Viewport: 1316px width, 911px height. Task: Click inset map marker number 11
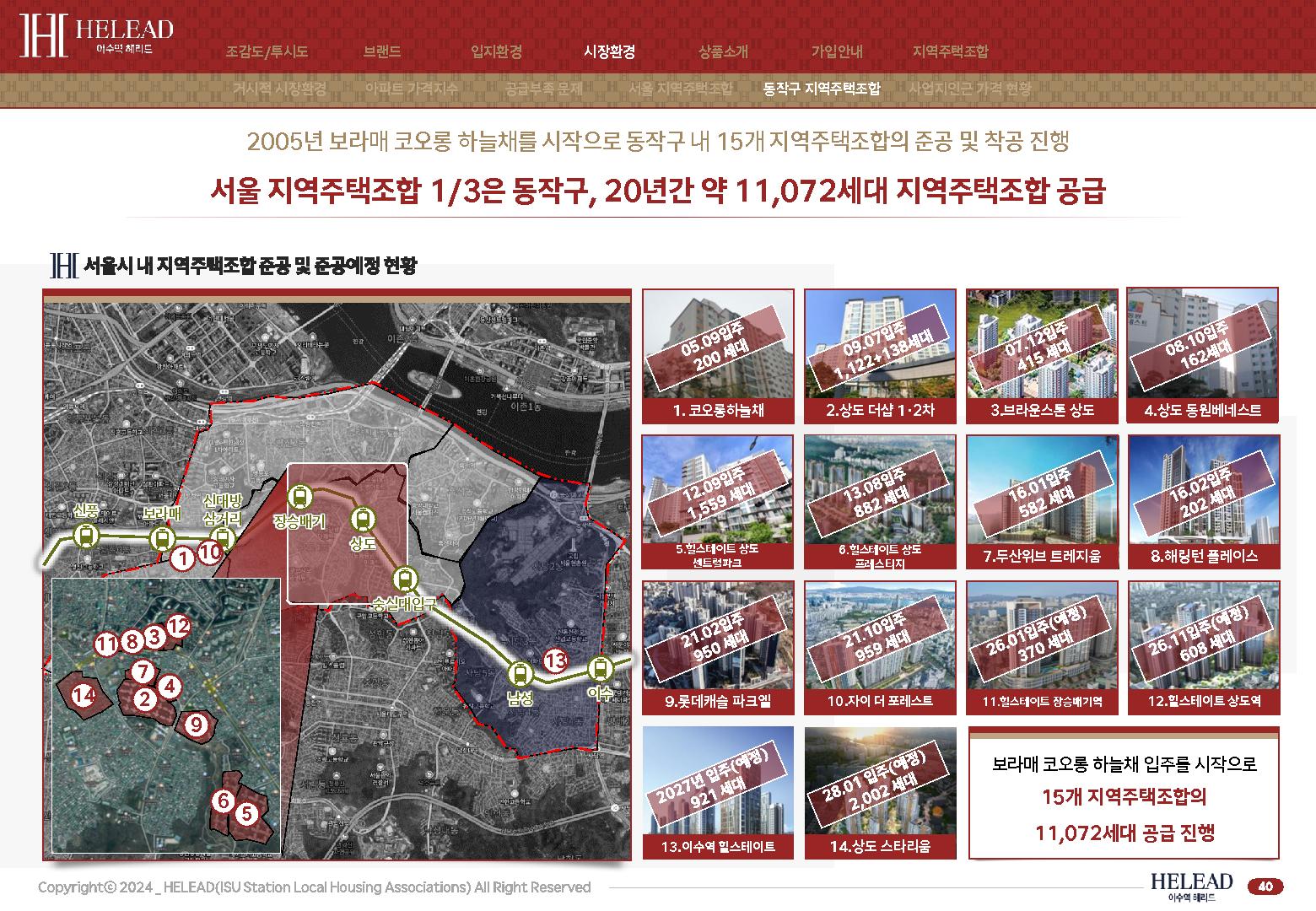coord(105,644)
